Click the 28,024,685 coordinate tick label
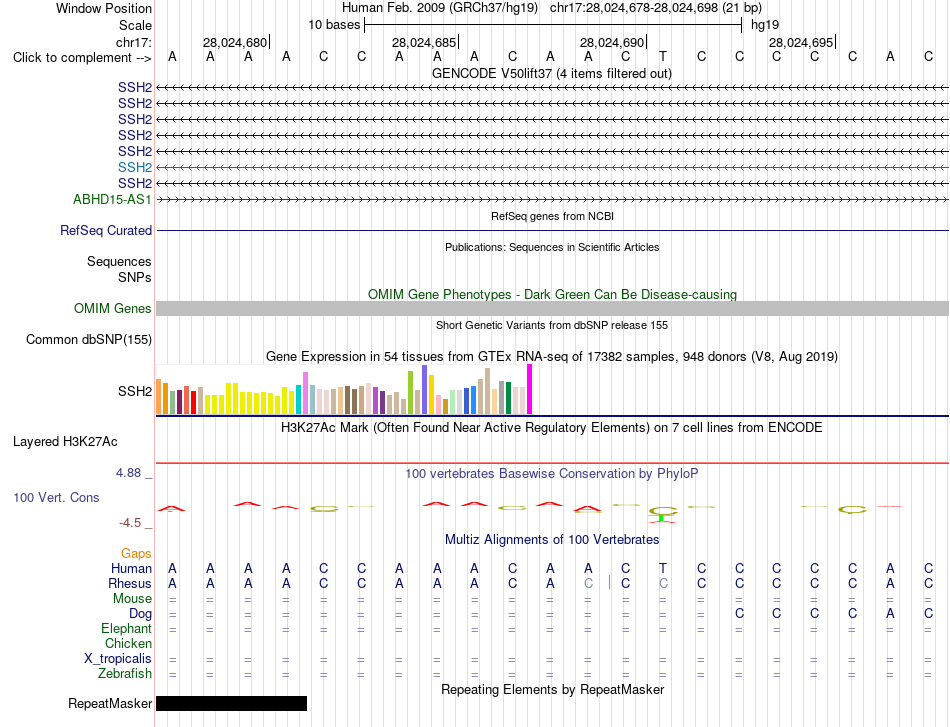The width and height of the screenshot is (950, 727). coord(424,42)
